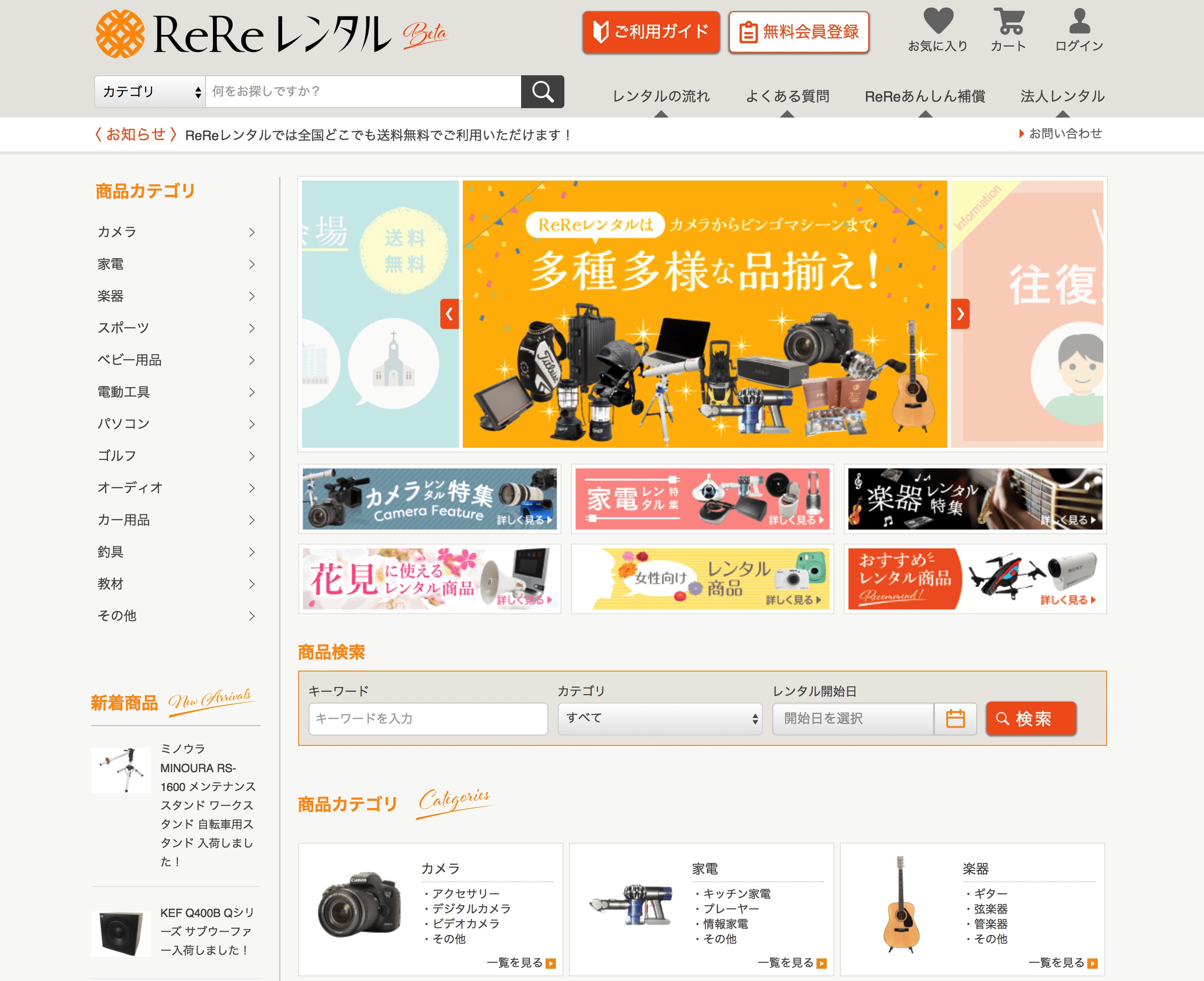The image size is (1204, 981).
Task: Open the カテゴリ dropdown in header search
Action: (x=150, y=92)
